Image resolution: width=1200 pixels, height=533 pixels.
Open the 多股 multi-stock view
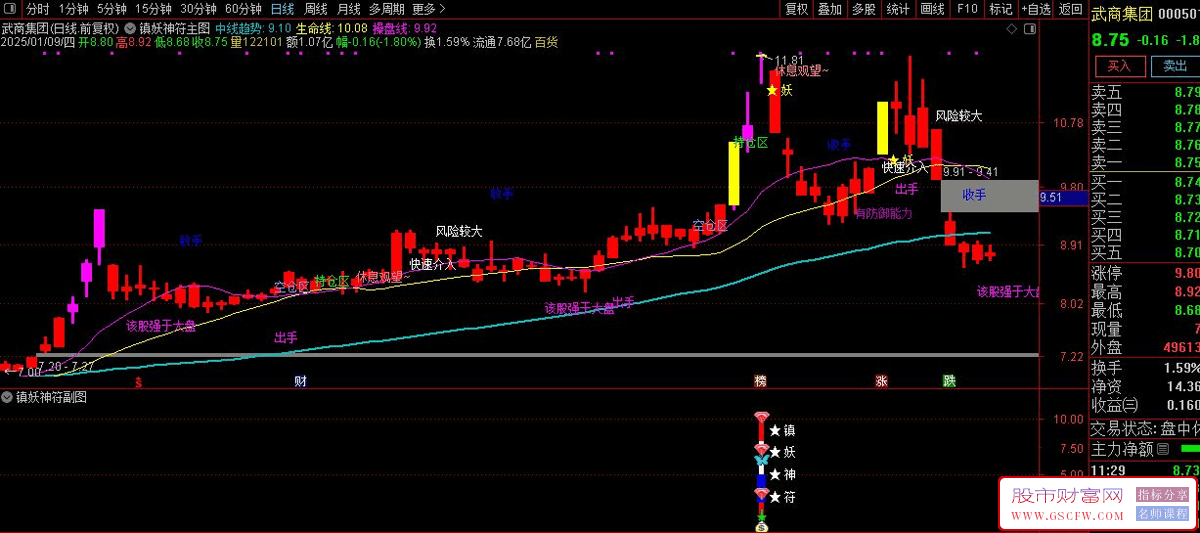coord(863,9)
